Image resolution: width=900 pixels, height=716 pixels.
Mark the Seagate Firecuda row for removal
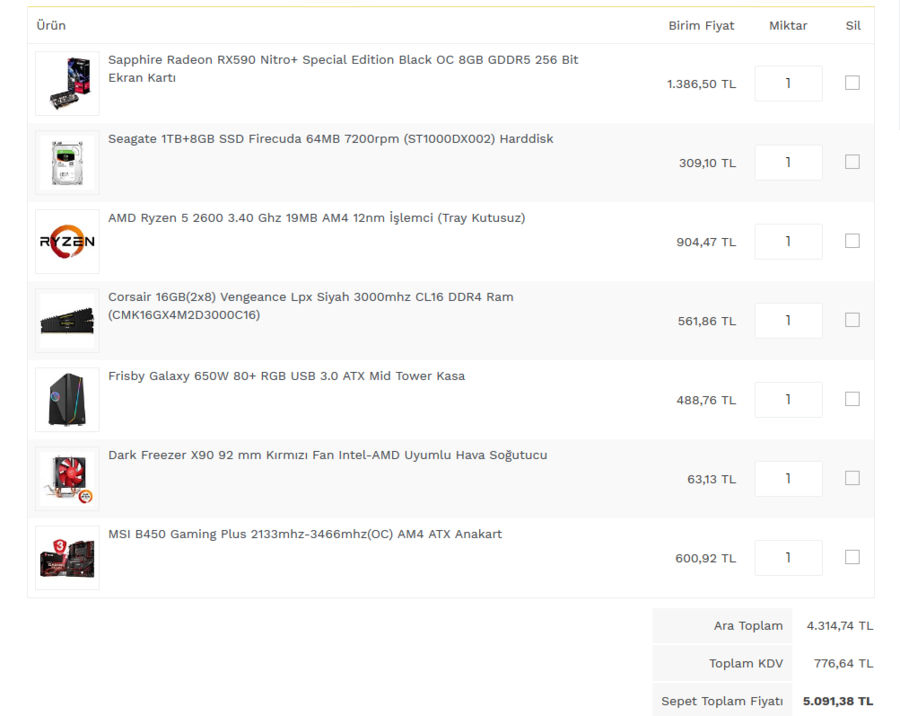tap(852, 162)
